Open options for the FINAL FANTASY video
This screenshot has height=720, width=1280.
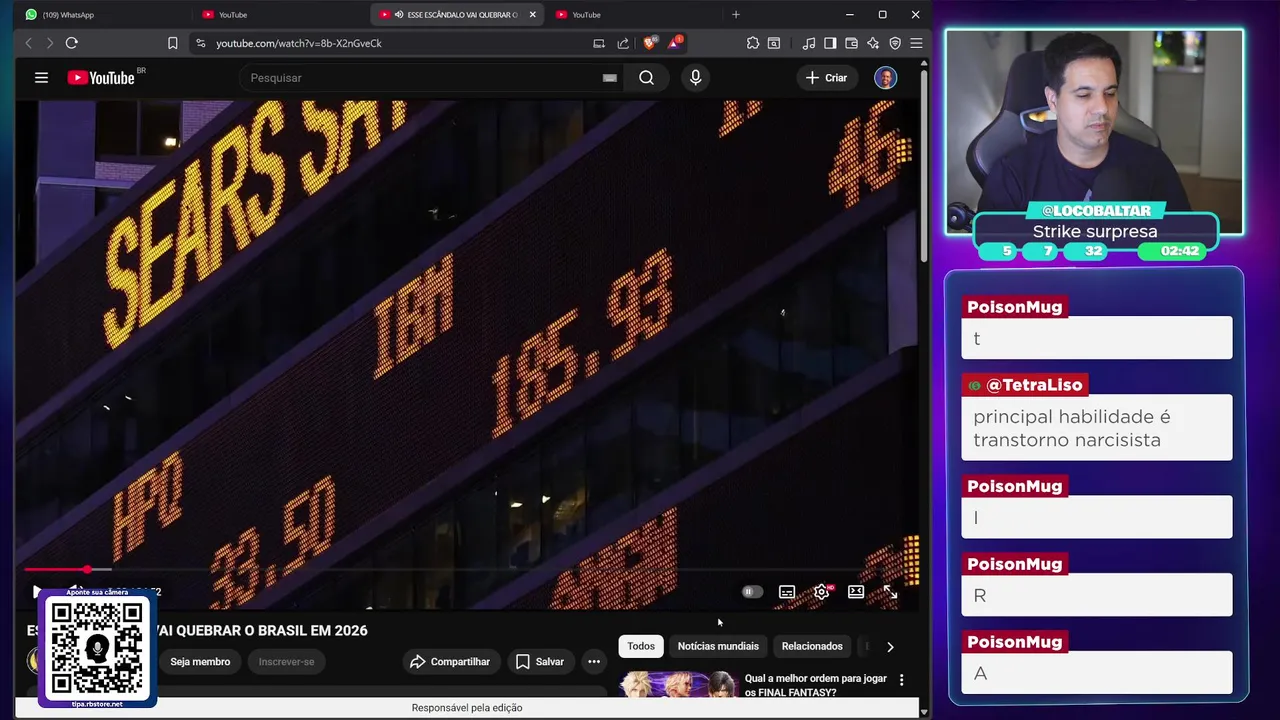pyautogui.click(x=901, y=680)
